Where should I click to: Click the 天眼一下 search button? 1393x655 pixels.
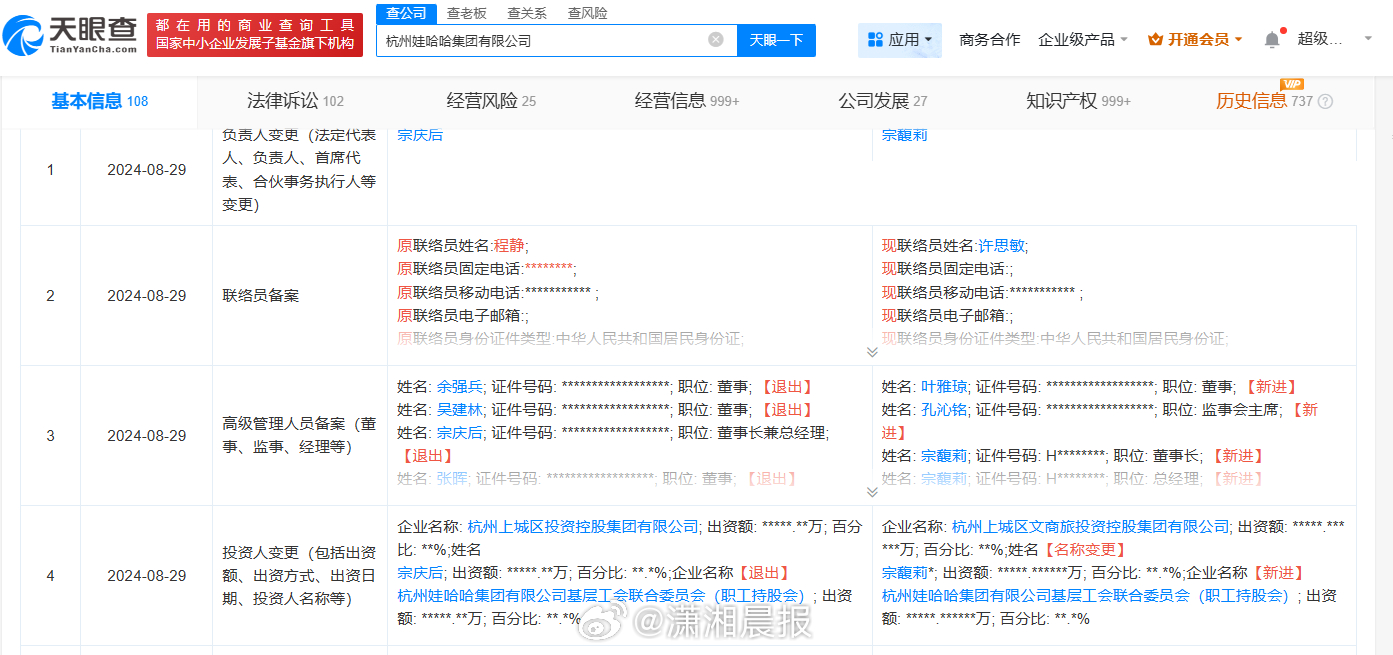point(777,40)
